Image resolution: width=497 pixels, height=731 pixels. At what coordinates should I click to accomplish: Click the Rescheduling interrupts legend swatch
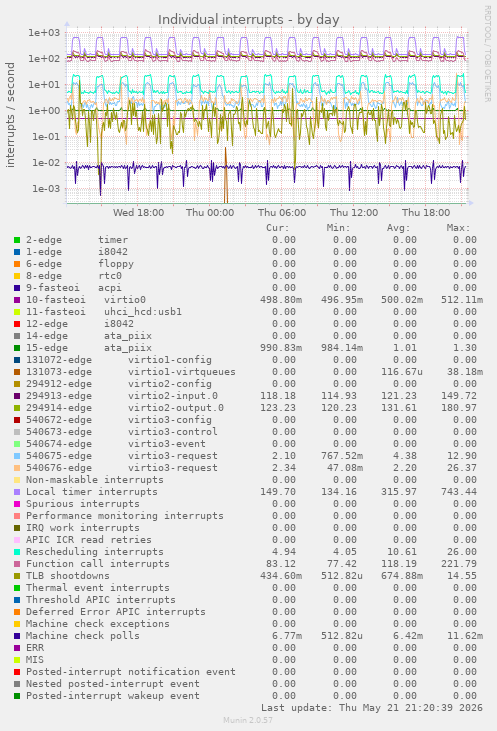click(x=17, y=552)
